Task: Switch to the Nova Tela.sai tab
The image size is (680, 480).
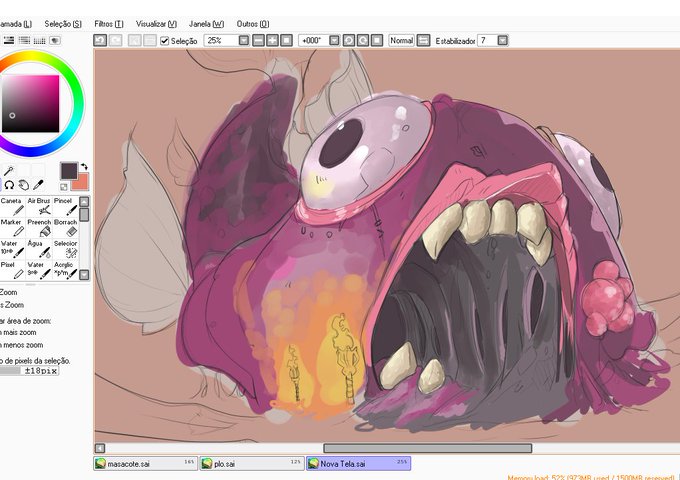Action: (x=358, y=464)
